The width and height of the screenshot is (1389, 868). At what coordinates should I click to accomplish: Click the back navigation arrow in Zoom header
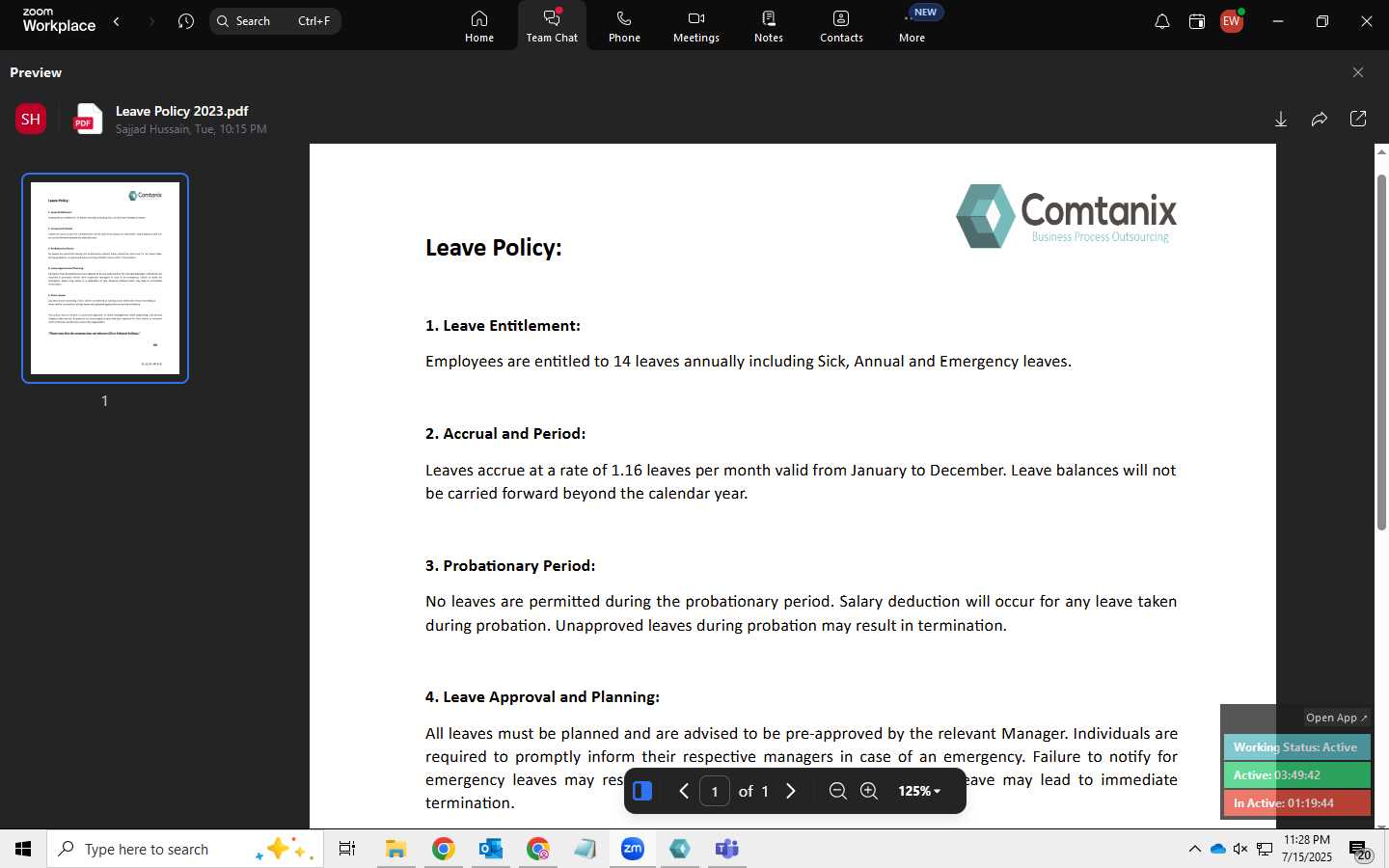click(117, 21)
